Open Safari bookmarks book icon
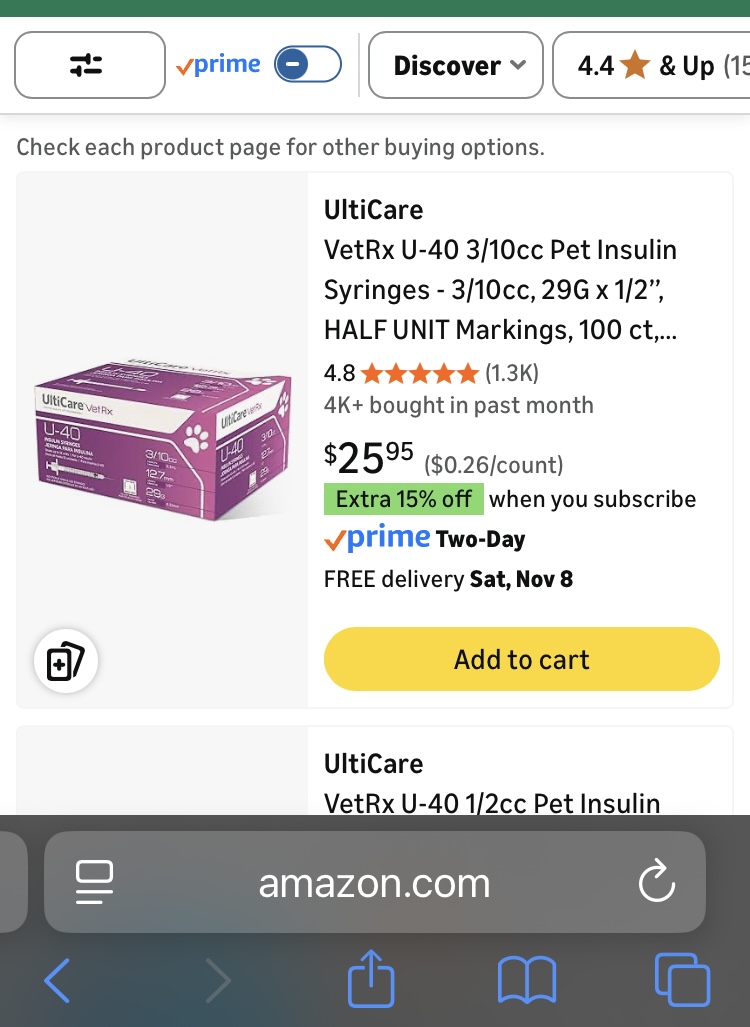Screen dimensions: 750x1027 pos(526,981)
